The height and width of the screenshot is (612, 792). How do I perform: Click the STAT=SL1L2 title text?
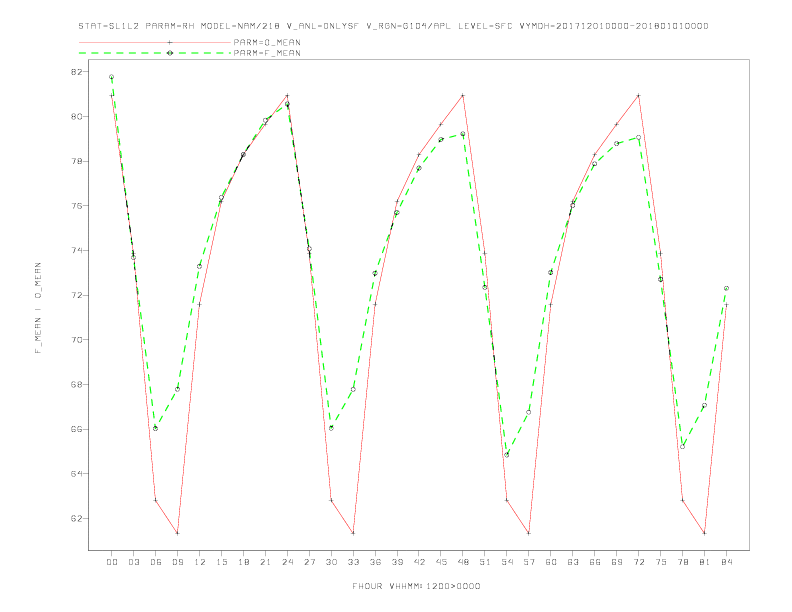click(109, 26)
